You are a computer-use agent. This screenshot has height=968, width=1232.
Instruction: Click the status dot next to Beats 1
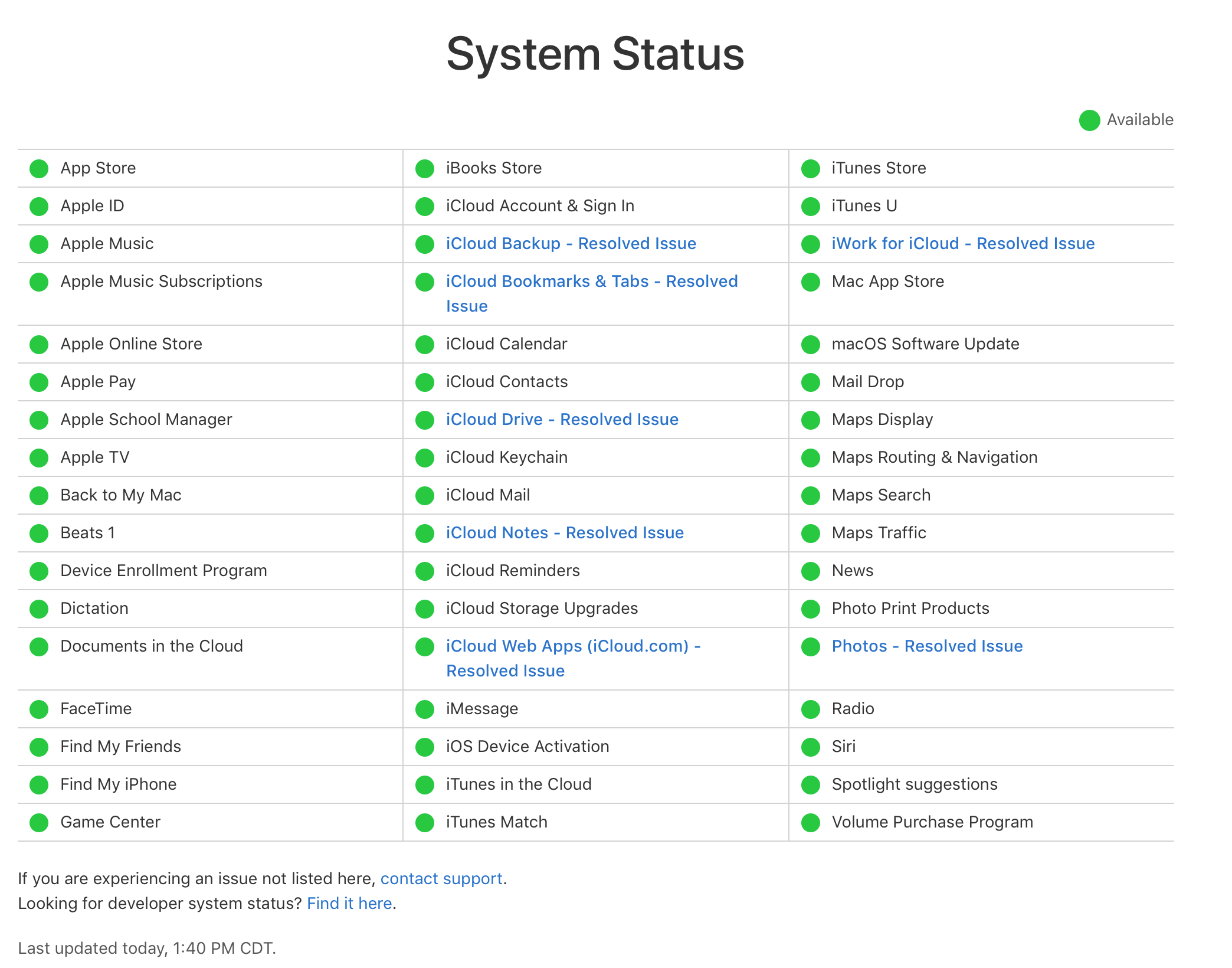pyautogui.click(x=39, y=534)
